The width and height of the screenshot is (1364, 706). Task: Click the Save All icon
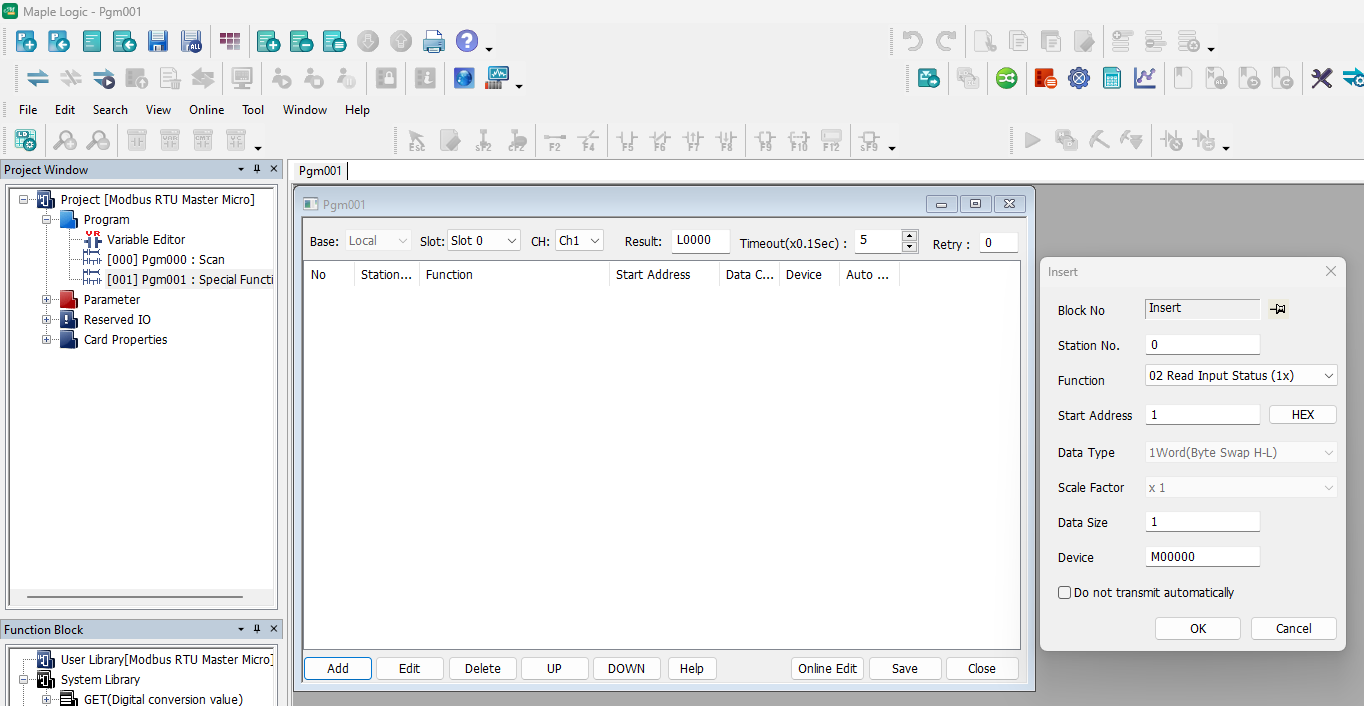click(190, 41)
